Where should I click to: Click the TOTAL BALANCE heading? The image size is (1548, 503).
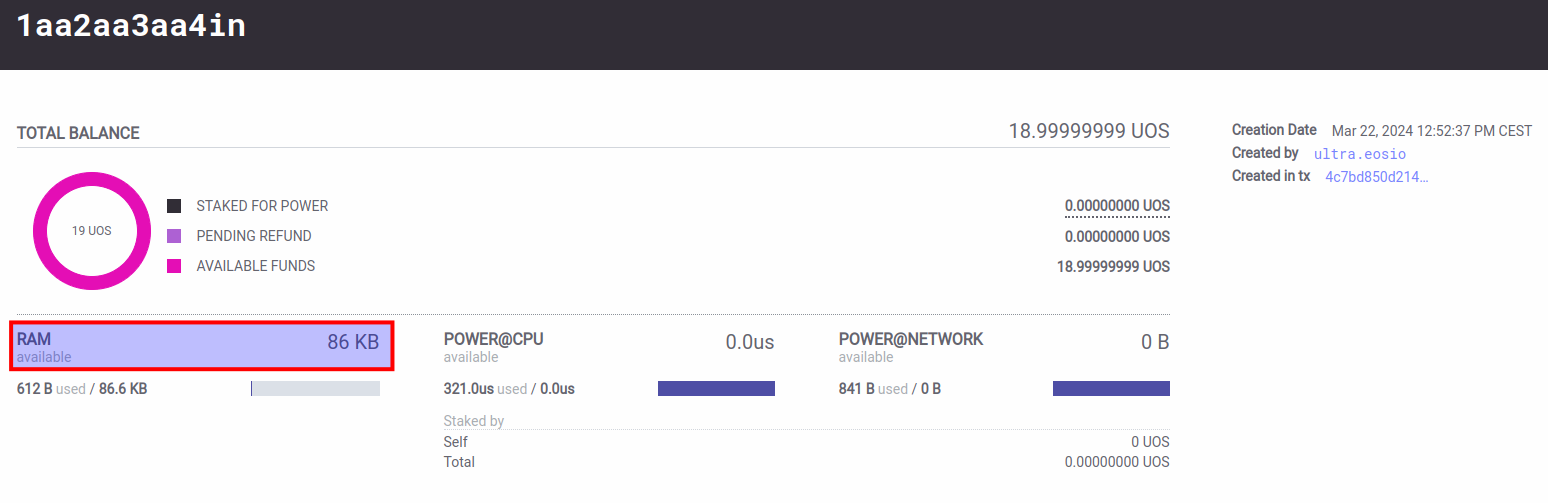78,133
